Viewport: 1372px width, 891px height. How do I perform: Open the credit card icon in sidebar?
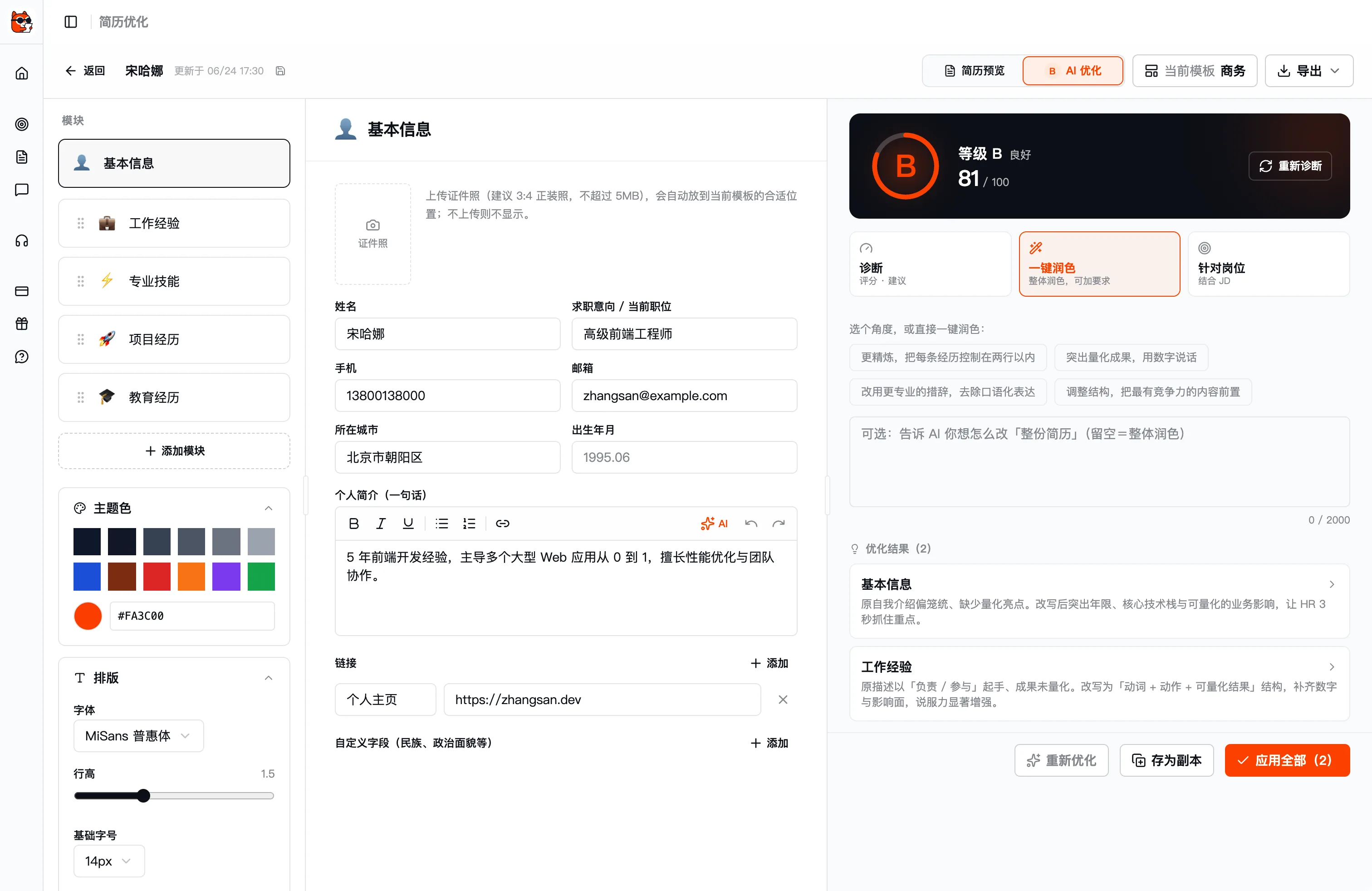(22, 291)
